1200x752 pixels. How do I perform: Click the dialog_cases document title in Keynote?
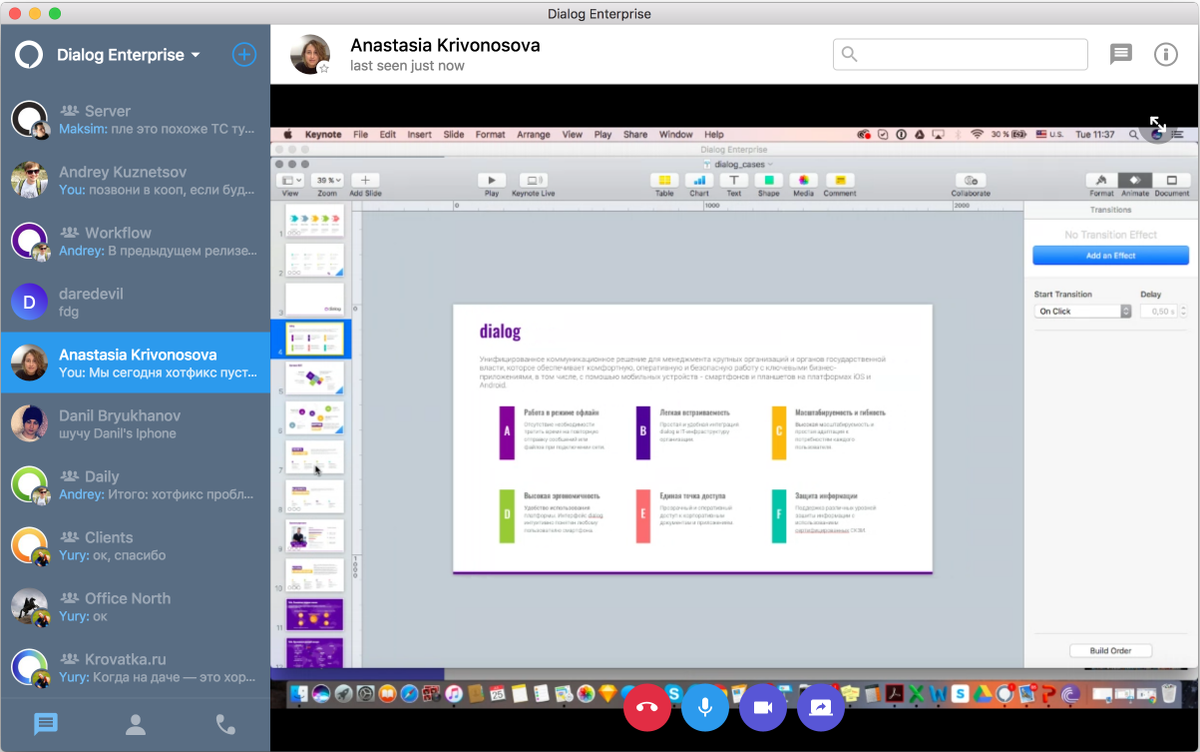[x=738, y=163]
